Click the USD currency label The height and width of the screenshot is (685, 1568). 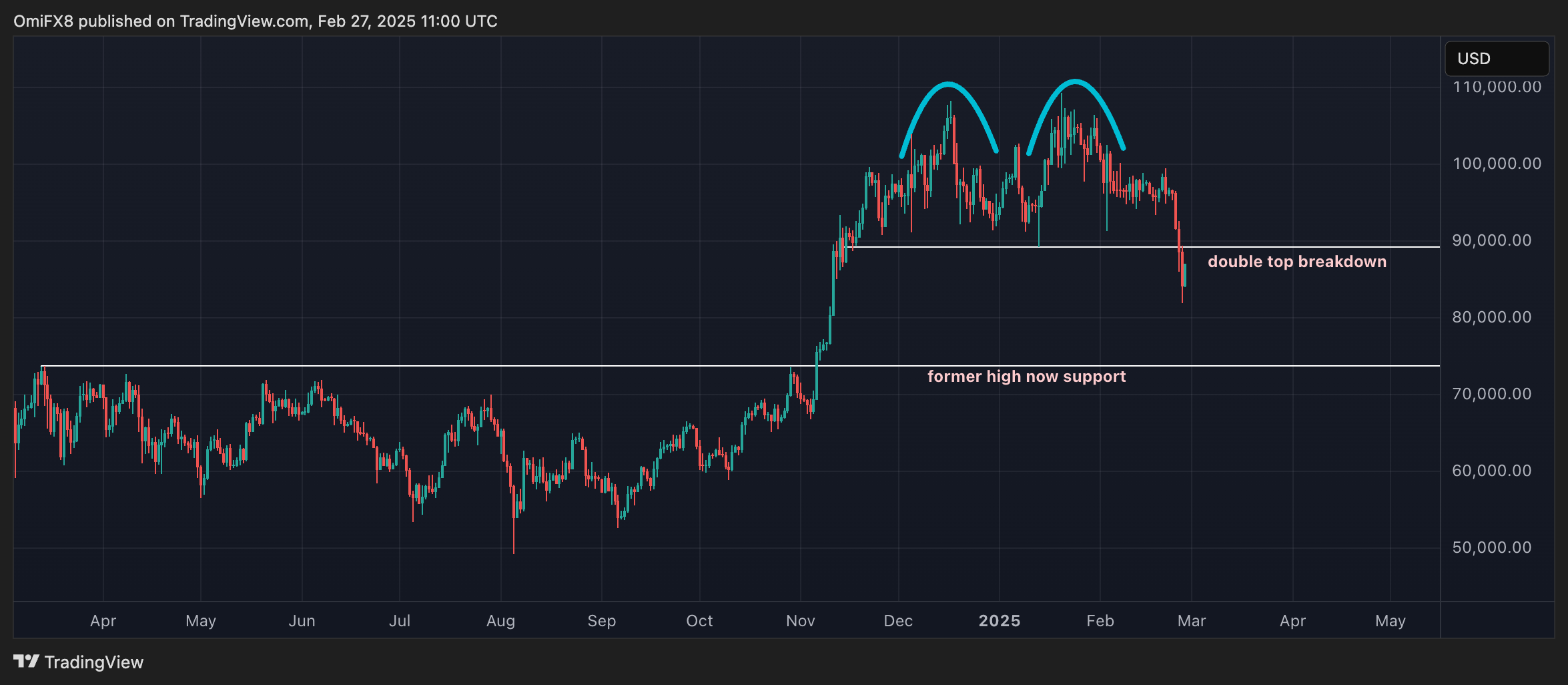1473,59
